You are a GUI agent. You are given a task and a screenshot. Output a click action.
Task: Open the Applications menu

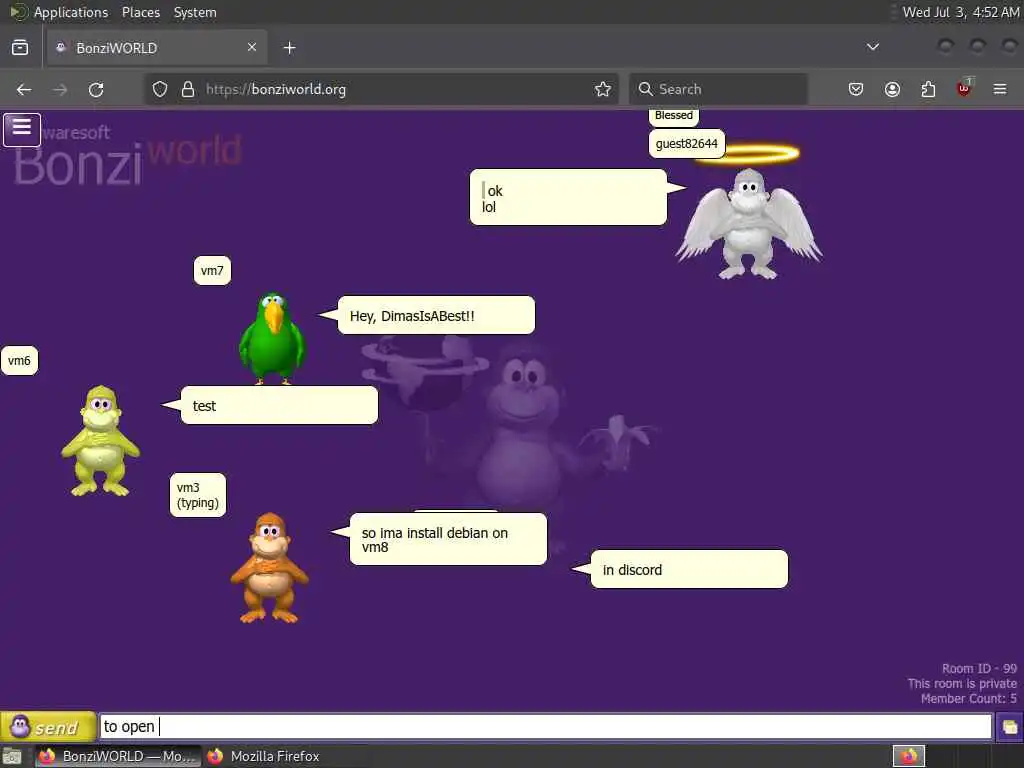pos(71,12)
